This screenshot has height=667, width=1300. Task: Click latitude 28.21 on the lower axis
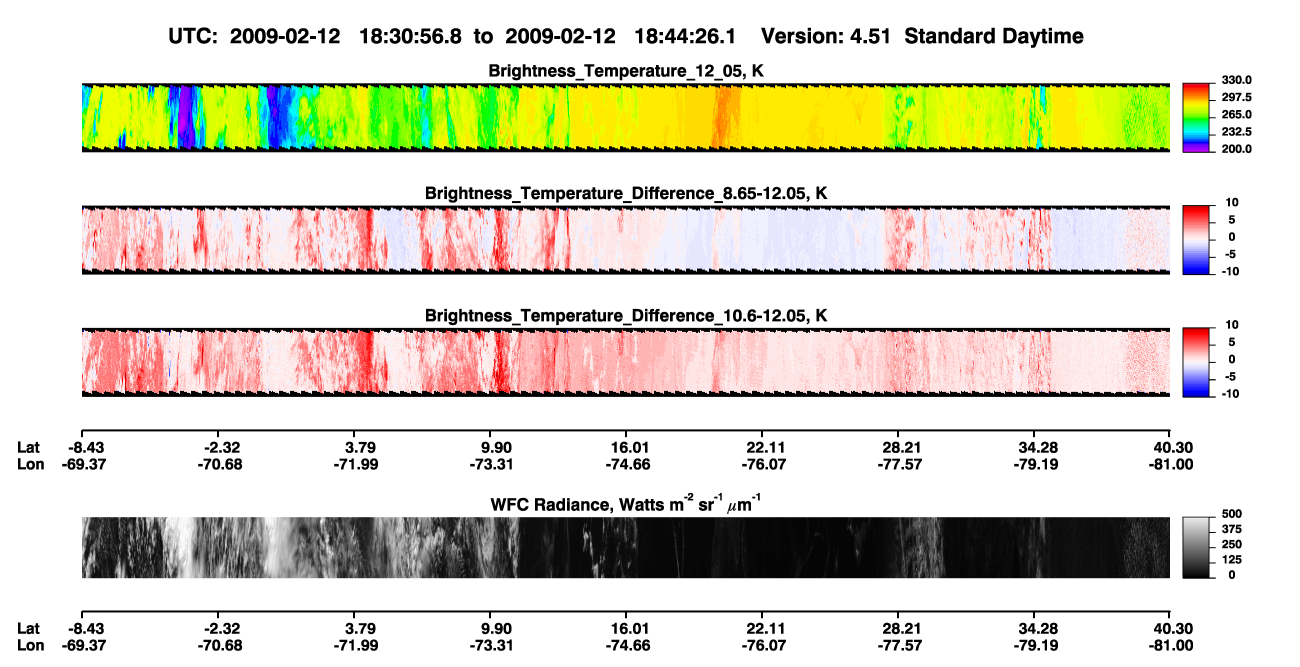[x=902, y=628]
